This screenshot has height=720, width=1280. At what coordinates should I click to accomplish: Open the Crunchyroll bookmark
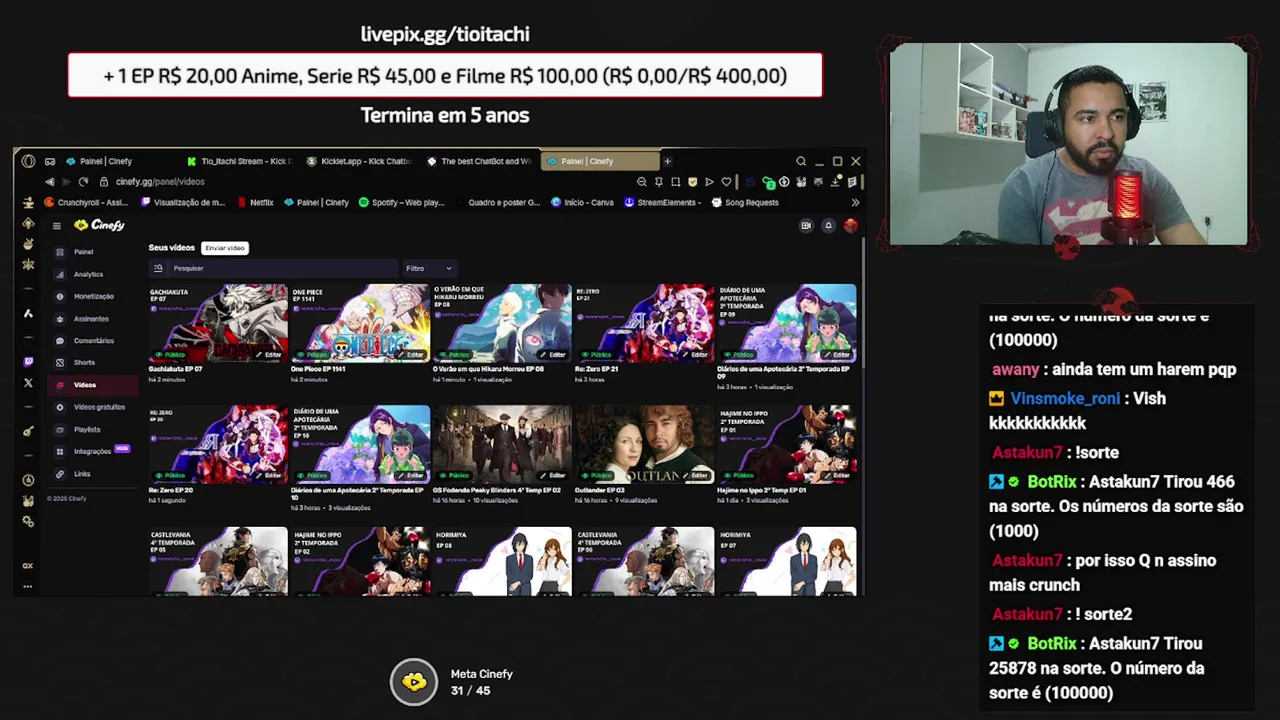[86, 202]
